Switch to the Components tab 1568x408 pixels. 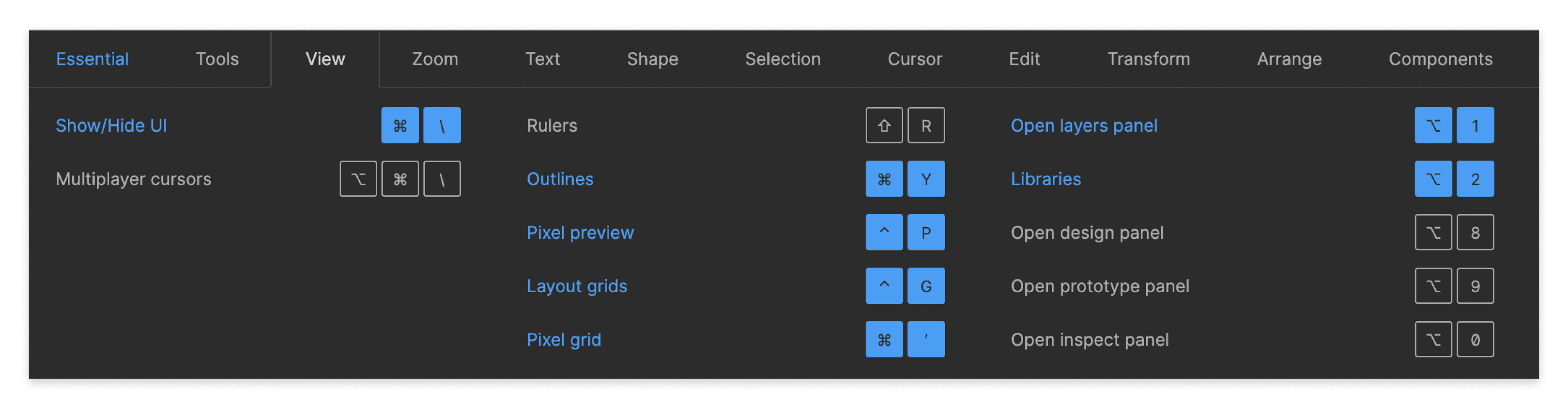tap(1440, 59)
